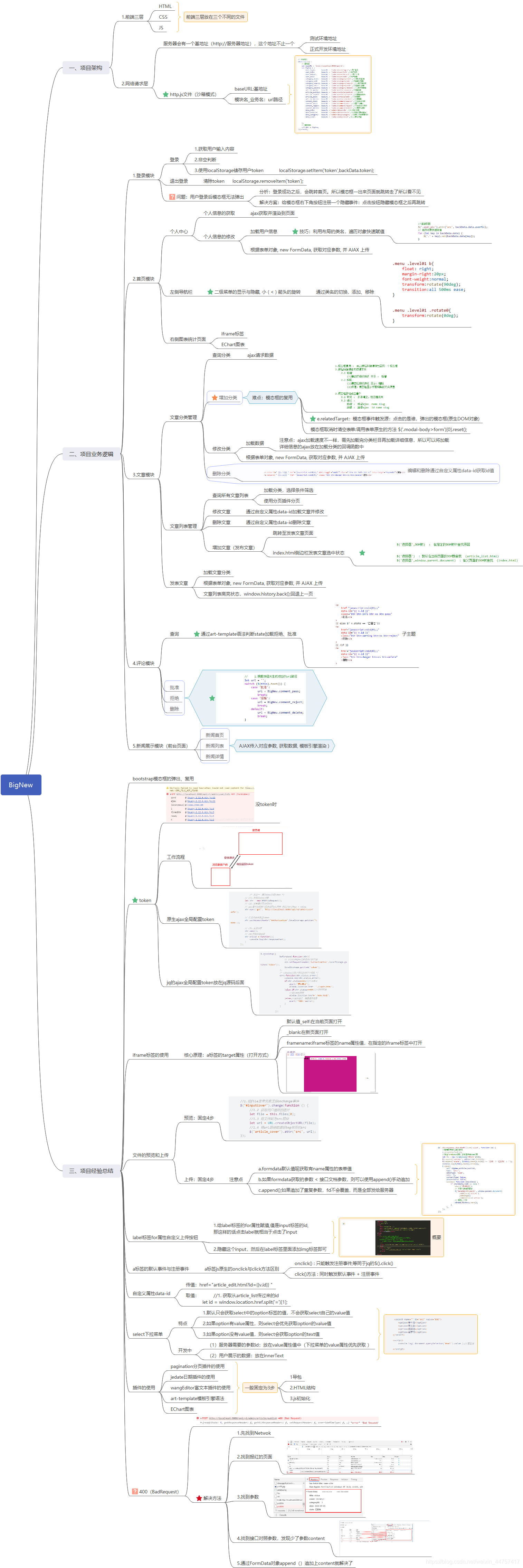The height and width of the screenshot is (1568, 523).
Task: Click the 插件的使用 node
Action: tap(144, 1388)
